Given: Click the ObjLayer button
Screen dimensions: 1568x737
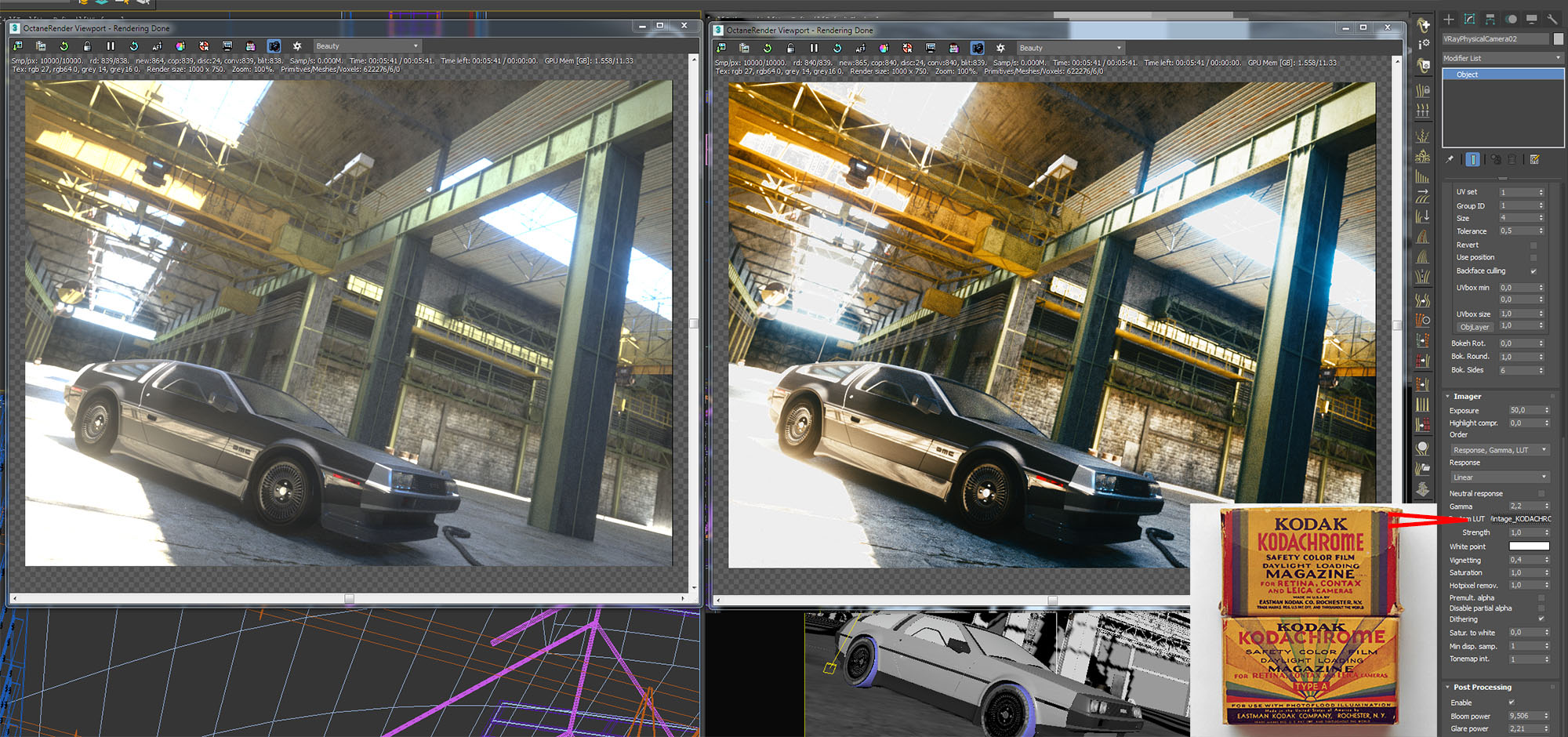Looking at the screenshot, I should pos(1475,327).
